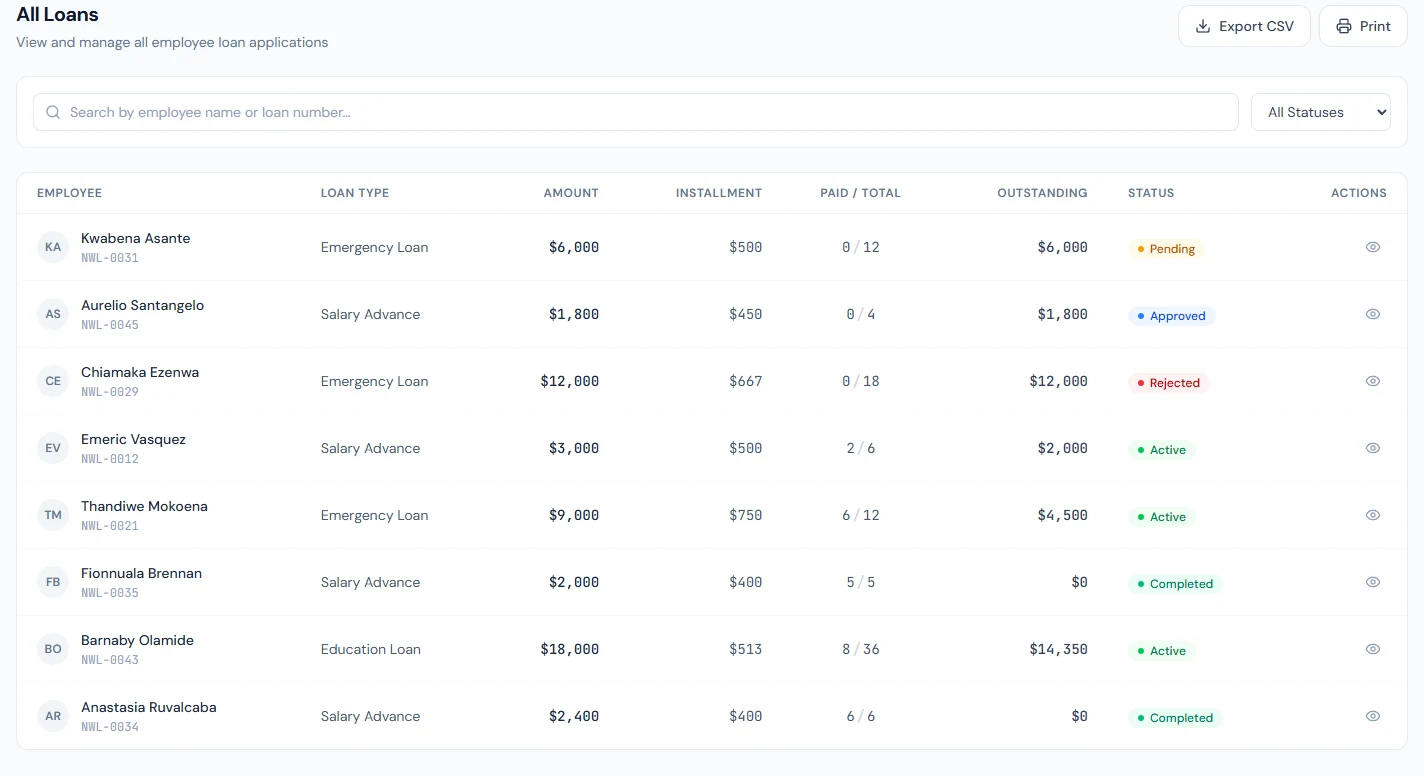Click the KA avatar for Kwabena Asante
The width and height of the screenshot is (1424, 776).
click(x=53, y=247)
